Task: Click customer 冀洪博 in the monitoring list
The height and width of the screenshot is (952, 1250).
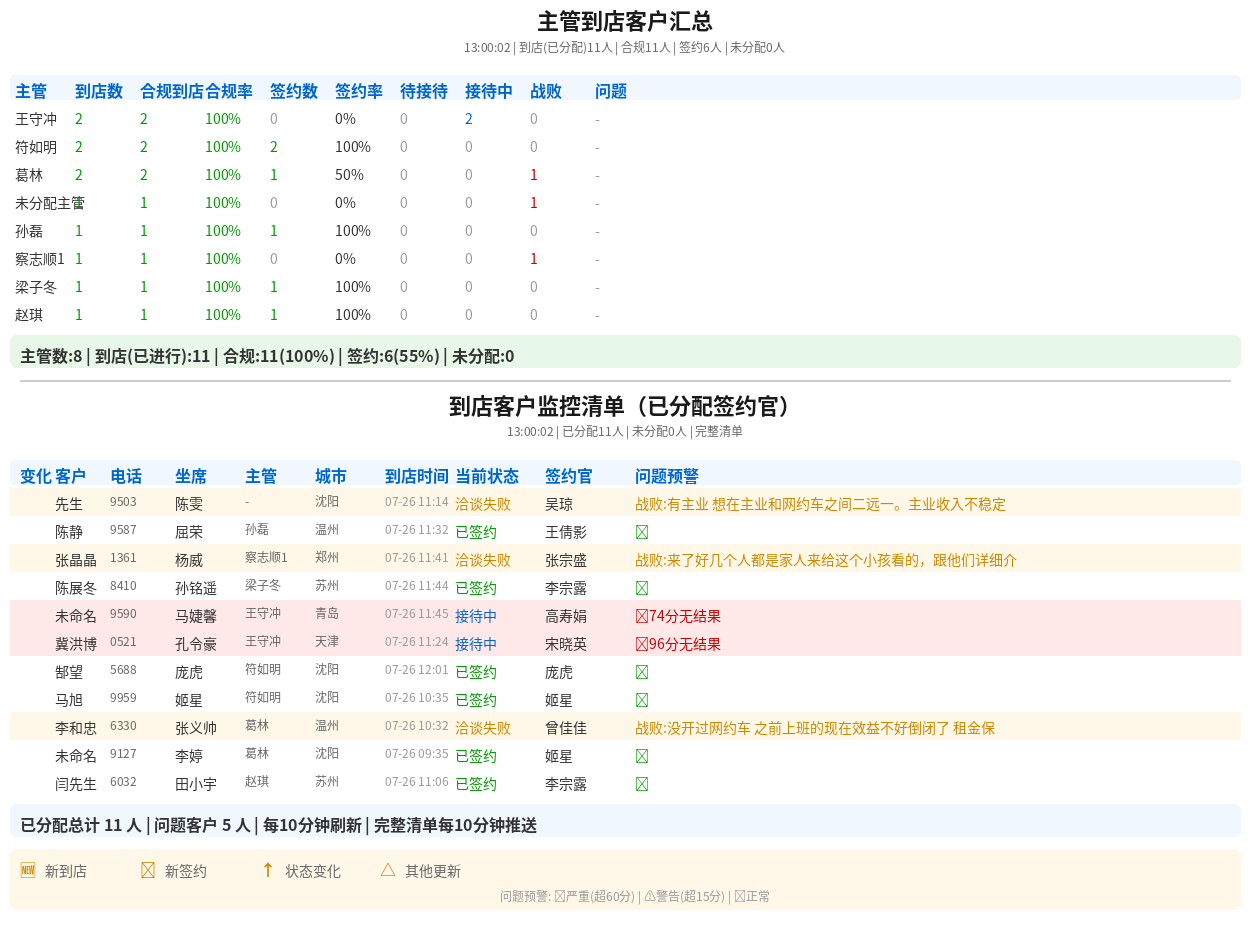Action: click(76, 644)
